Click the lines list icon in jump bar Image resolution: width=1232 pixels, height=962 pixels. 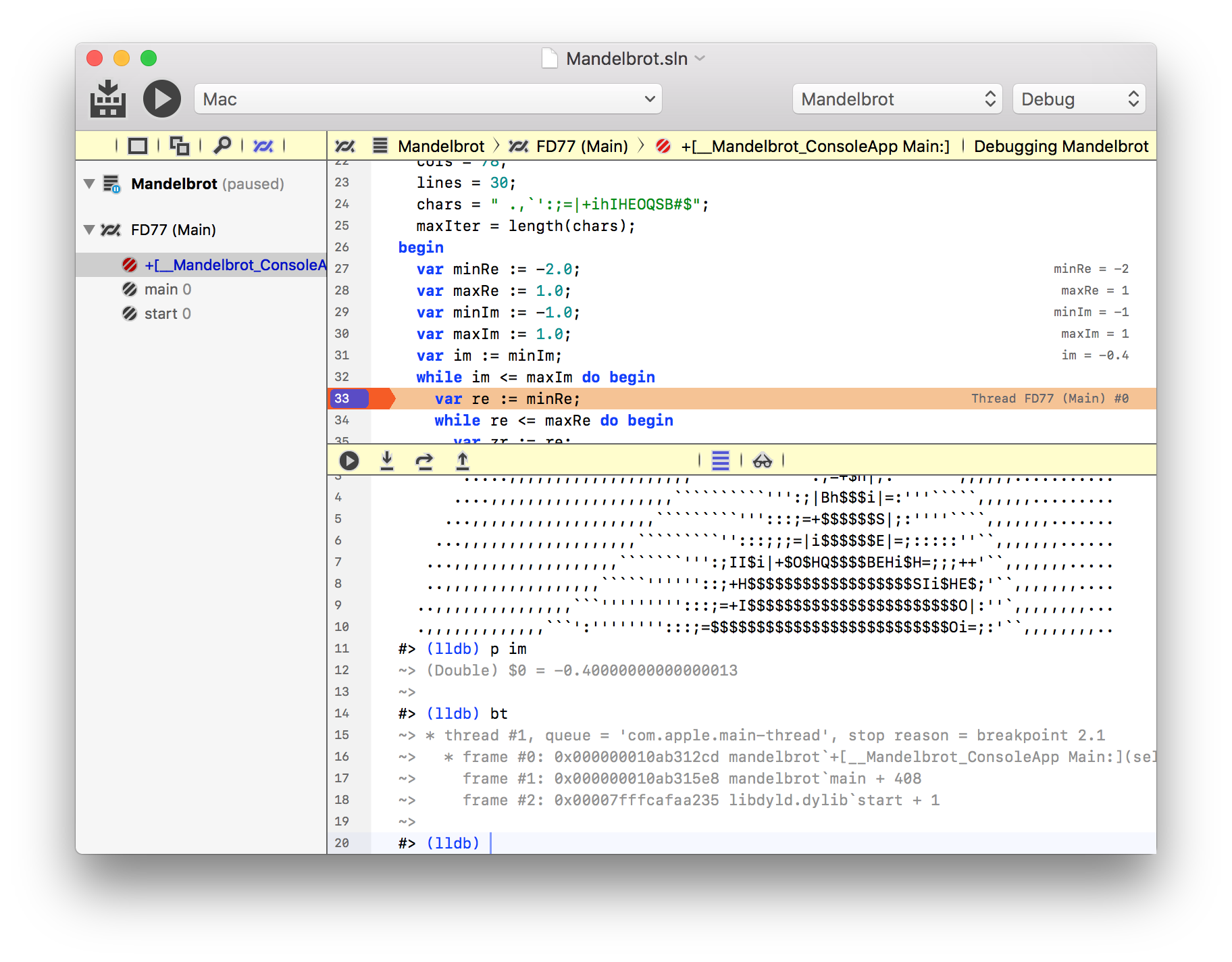[x=380, y=145]
